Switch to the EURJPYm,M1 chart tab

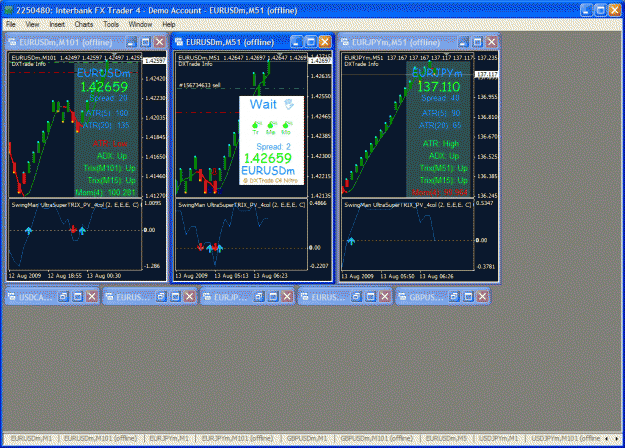(169, 438)
